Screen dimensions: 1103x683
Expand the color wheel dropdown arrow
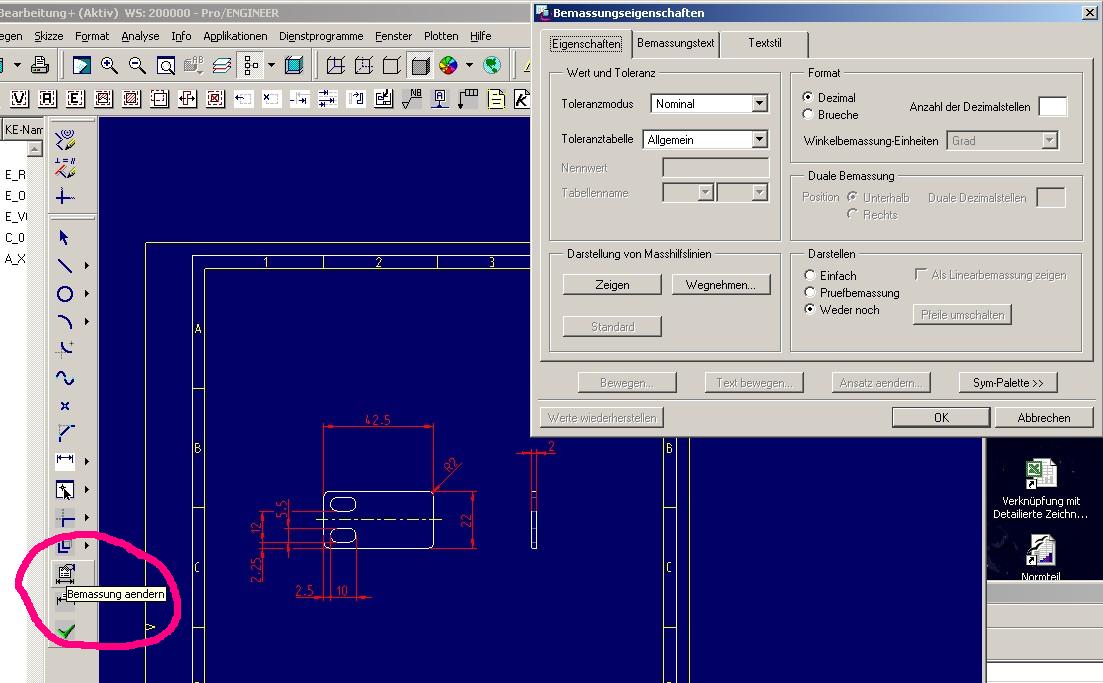(470, 65)
